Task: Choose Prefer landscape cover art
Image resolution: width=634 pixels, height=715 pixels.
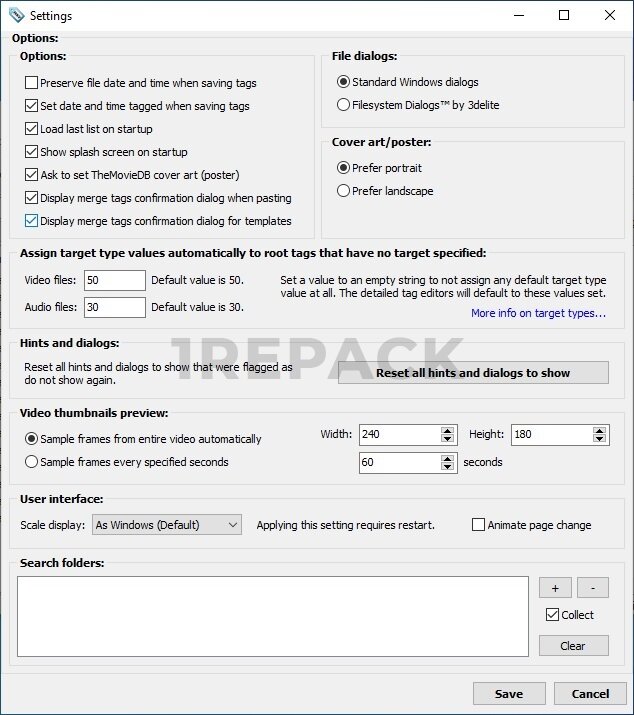Action: 344,191
